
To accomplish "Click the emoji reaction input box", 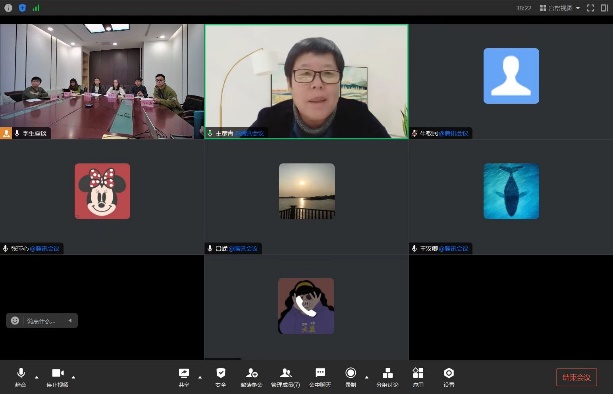I will pyautogui.click(x=42, y=321).
